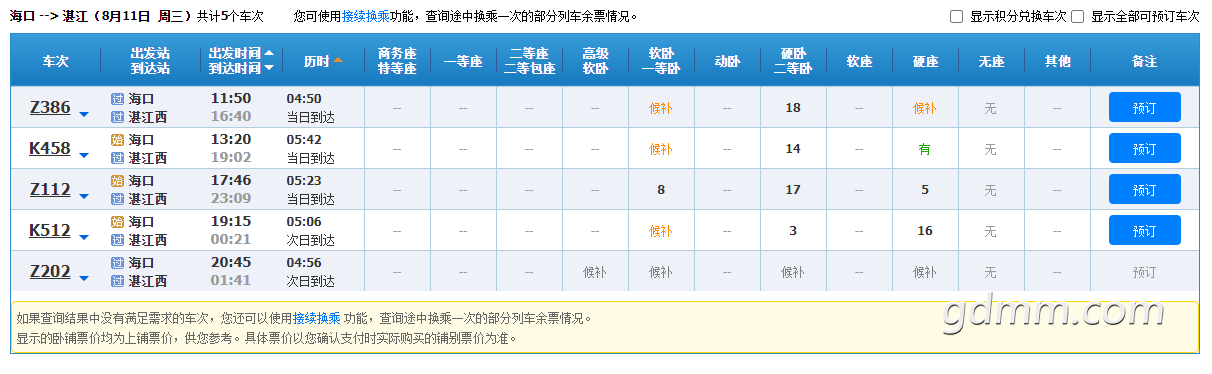Click Z386 无座 cell showing 无
This screenshot has width=1212, height=374.
coord(990,108)
